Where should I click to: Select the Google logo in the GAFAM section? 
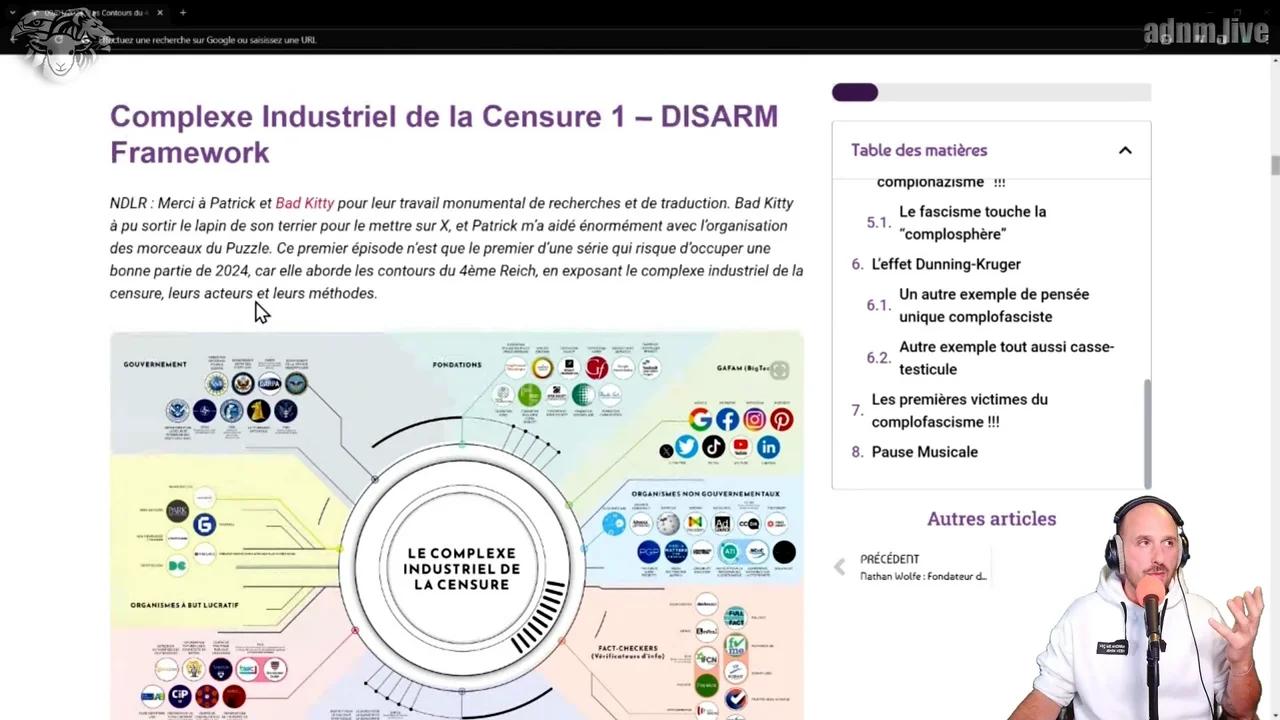(700, 419)
